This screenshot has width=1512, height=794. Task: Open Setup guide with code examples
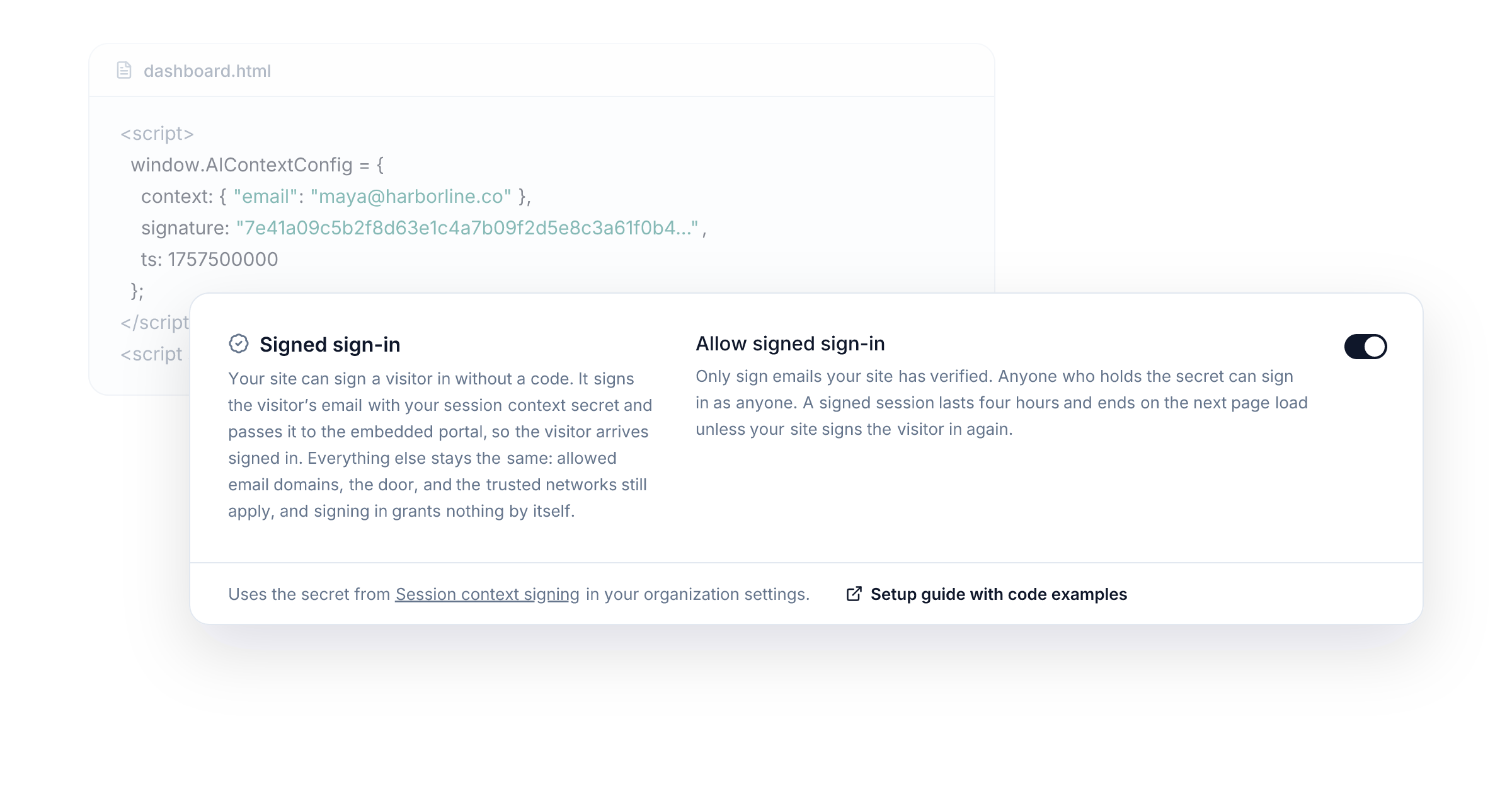999,594
